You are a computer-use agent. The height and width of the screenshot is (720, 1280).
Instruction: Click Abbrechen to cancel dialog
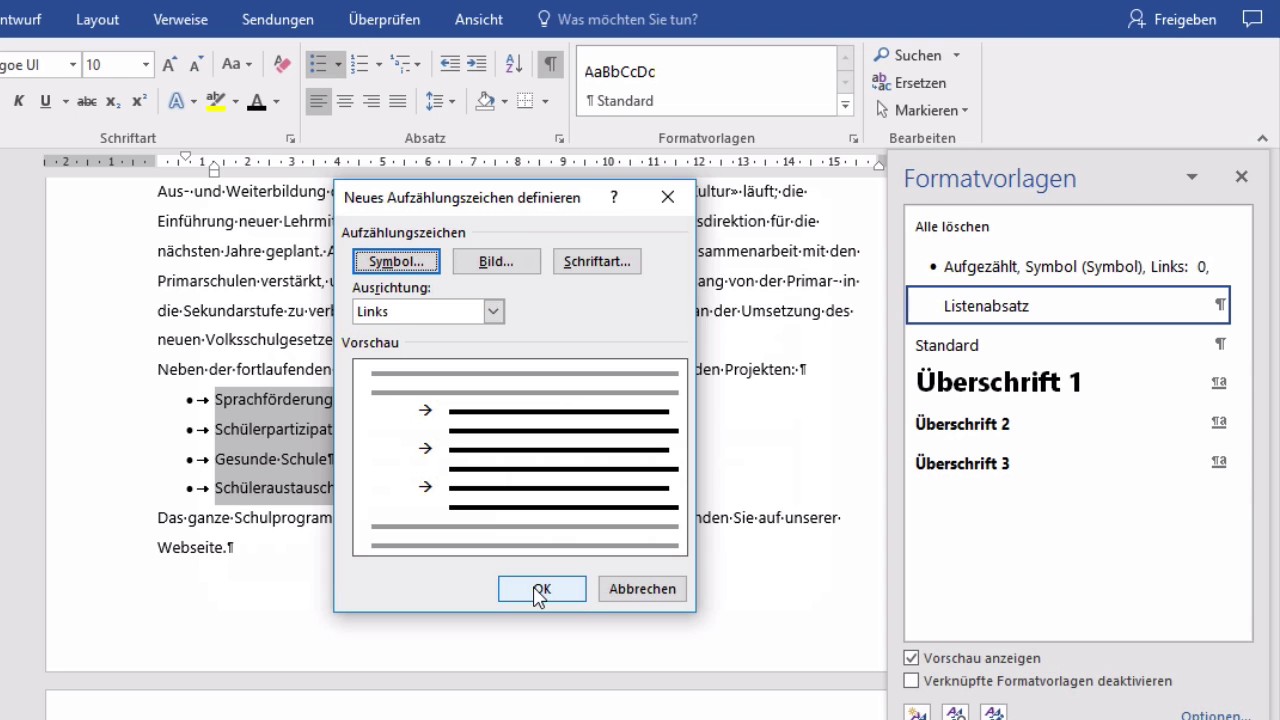click(x=643, y=589)
